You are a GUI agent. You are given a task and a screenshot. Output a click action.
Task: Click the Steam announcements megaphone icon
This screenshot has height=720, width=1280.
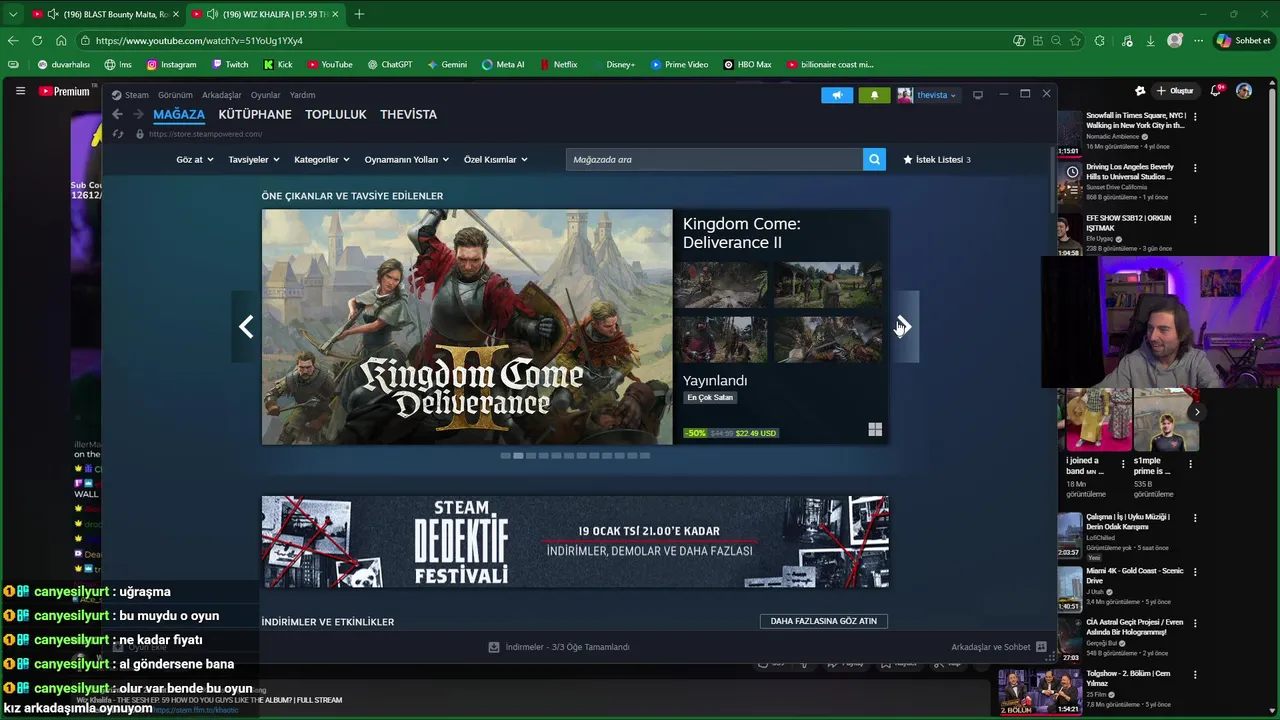837,95
